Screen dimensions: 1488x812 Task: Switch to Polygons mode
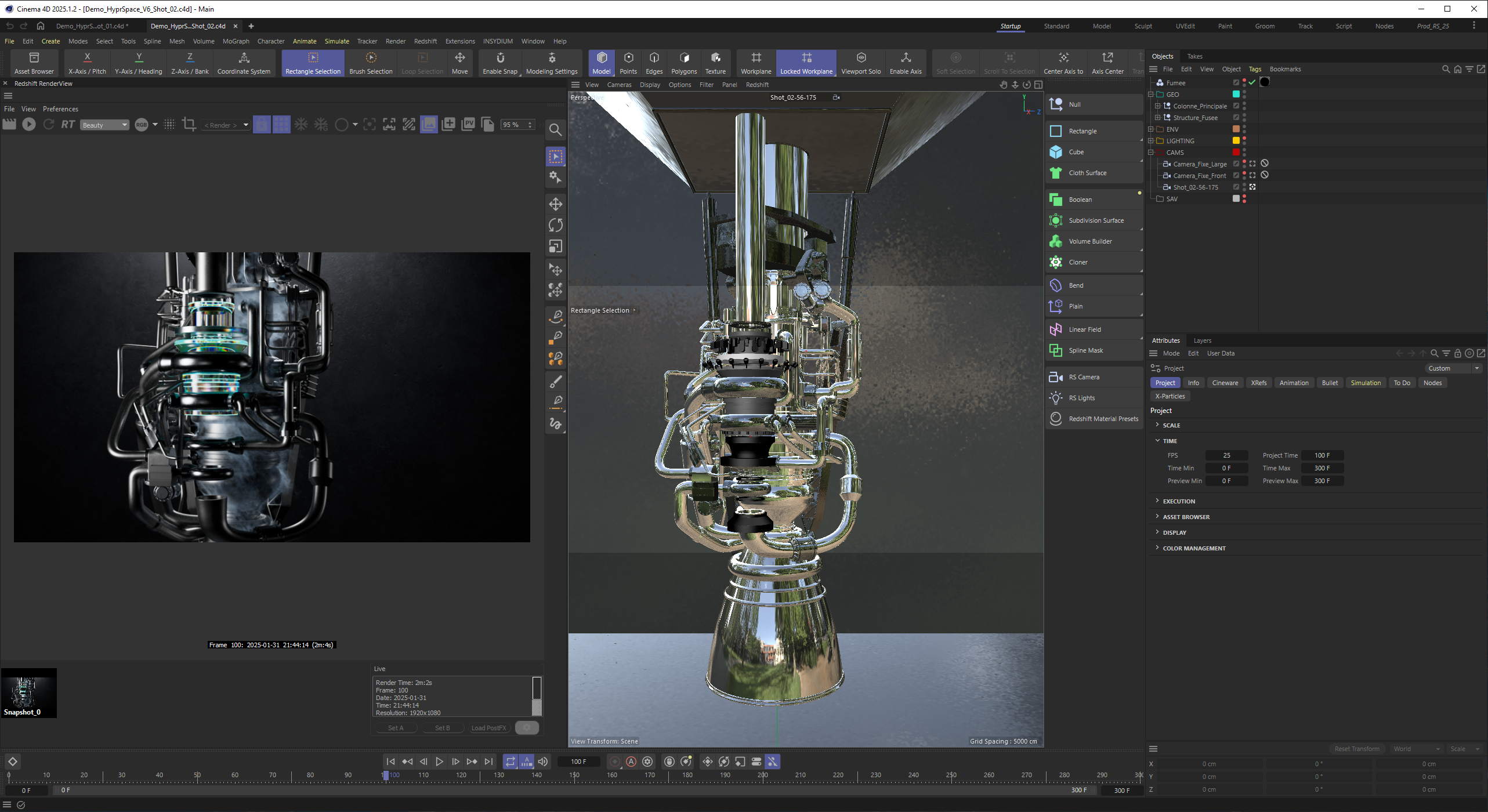pyautogui.click(x=684, y=63)
